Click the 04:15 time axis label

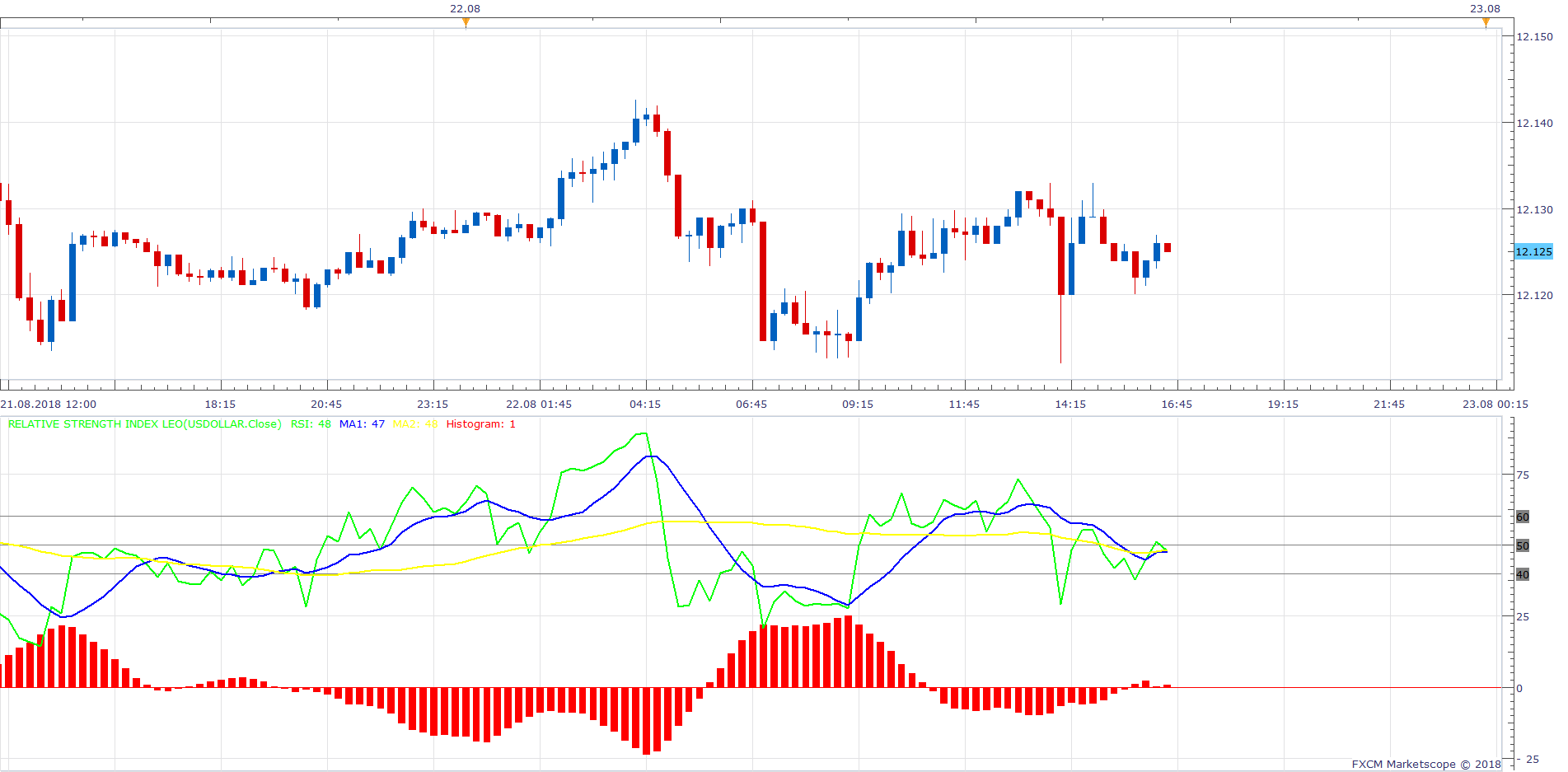[x=645, y=405]
